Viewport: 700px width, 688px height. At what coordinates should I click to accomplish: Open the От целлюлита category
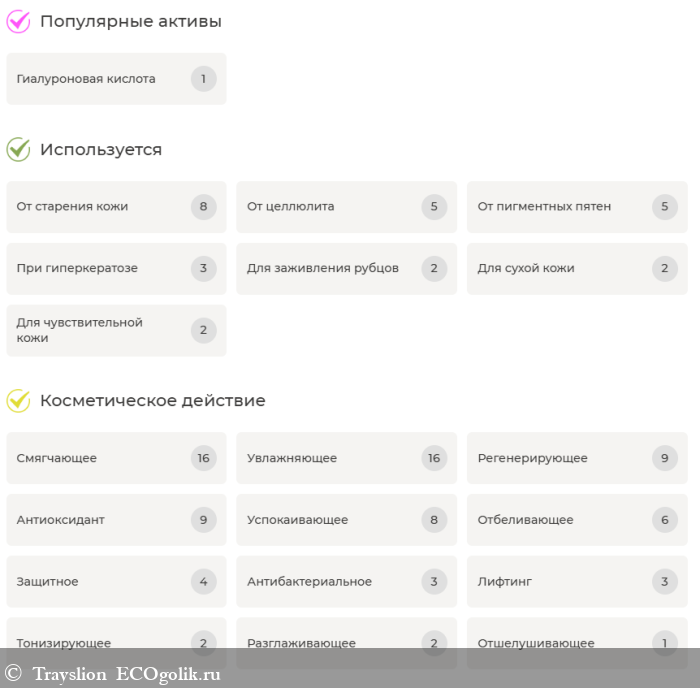[346, 207]
